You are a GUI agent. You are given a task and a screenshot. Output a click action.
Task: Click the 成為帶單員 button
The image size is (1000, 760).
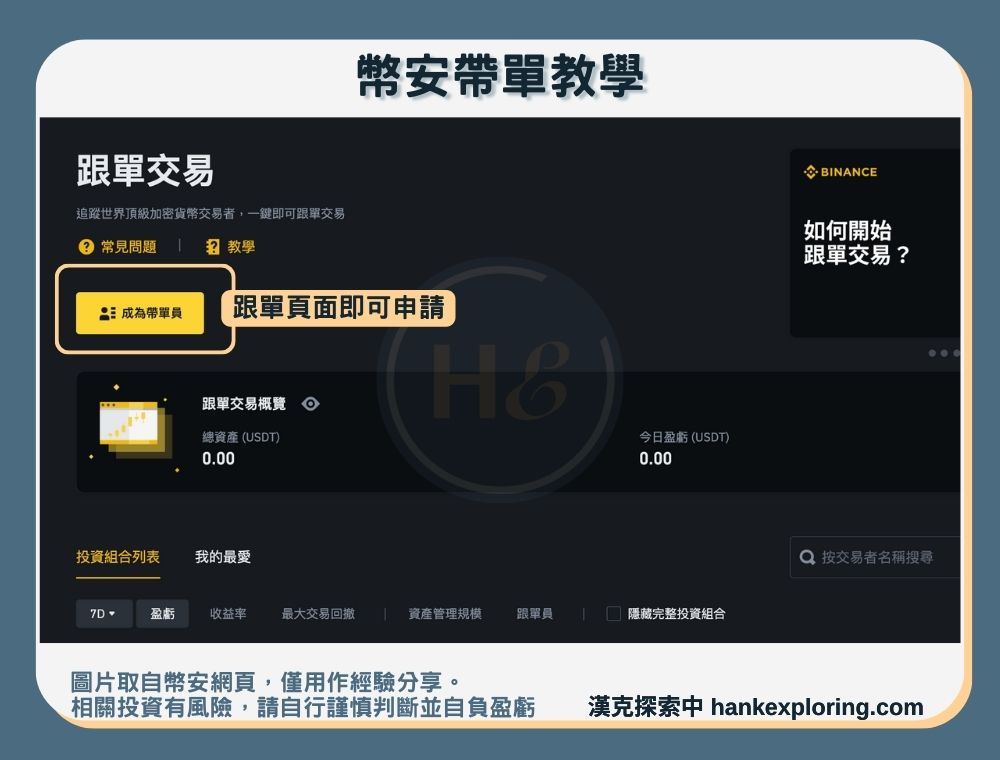[140, 313]
